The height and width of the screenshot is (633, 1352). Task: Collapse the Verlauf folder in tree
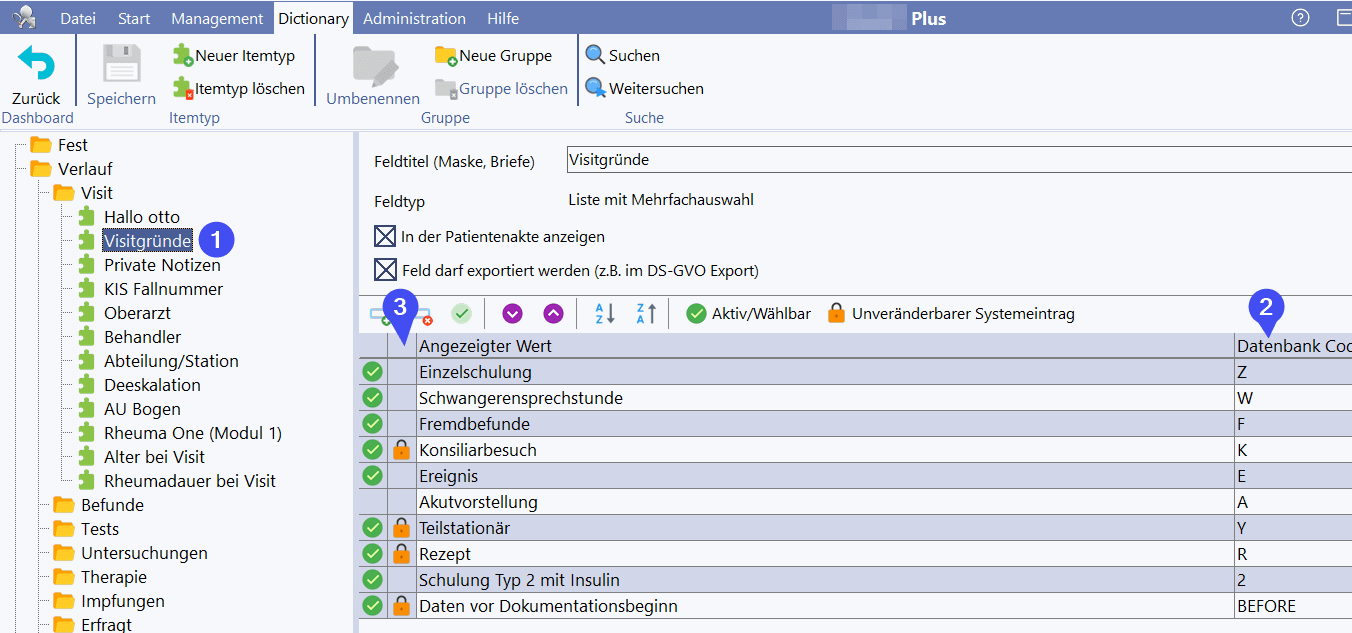click(x=41, y=169)
